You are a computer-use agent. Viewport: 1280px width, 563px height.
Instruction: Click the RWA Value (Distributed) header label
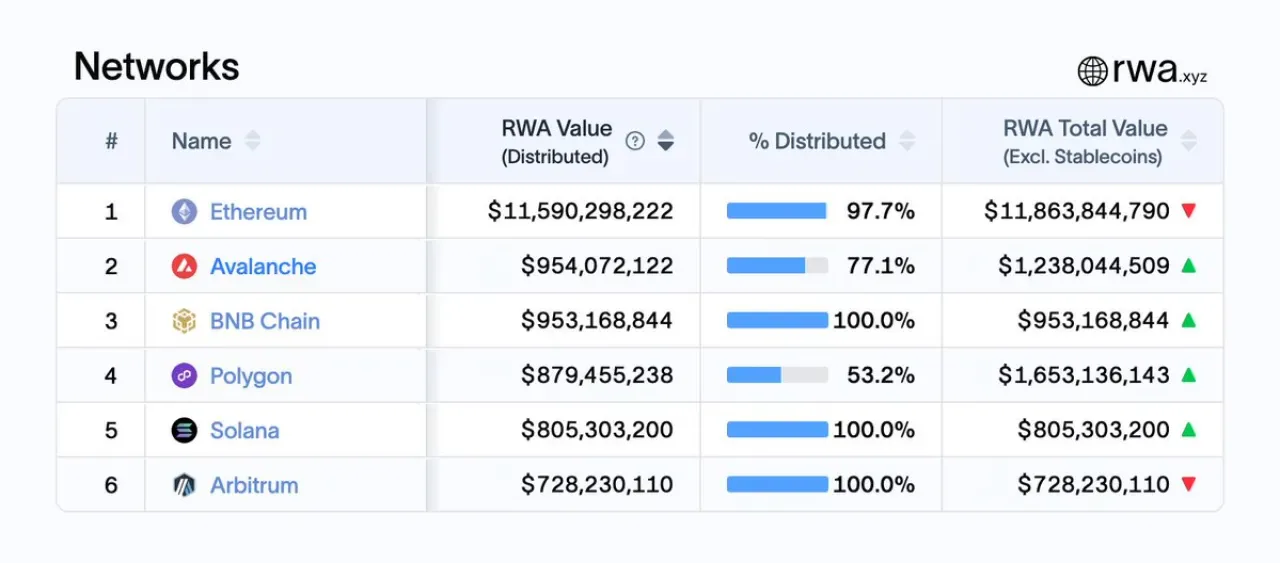[x=556, y=142]
